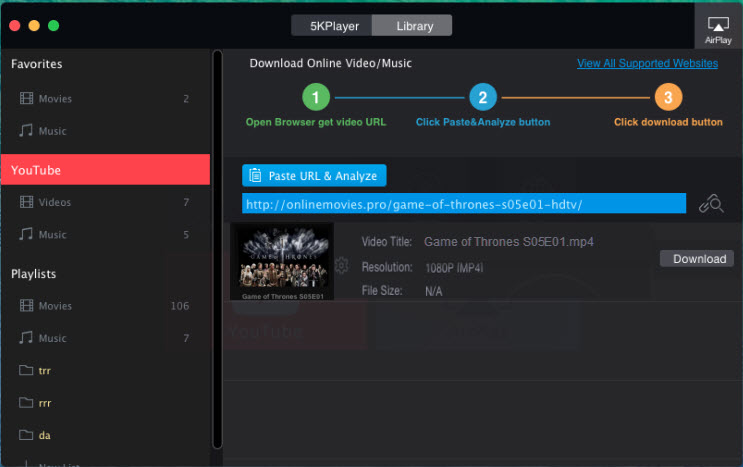Click the 1080P [MP4] resolution value
Viewport: 743px width, 467px height.
pos(454,268)
